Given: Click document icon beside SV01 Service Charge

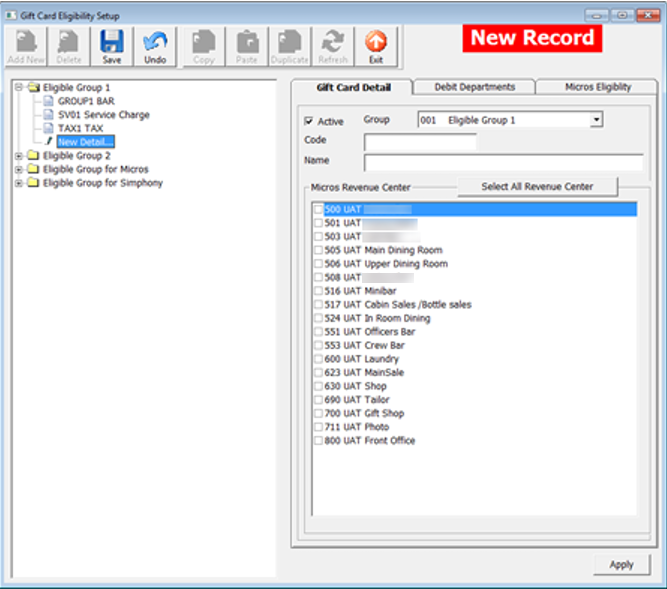Looking at the screenshot, I should 48,115.
